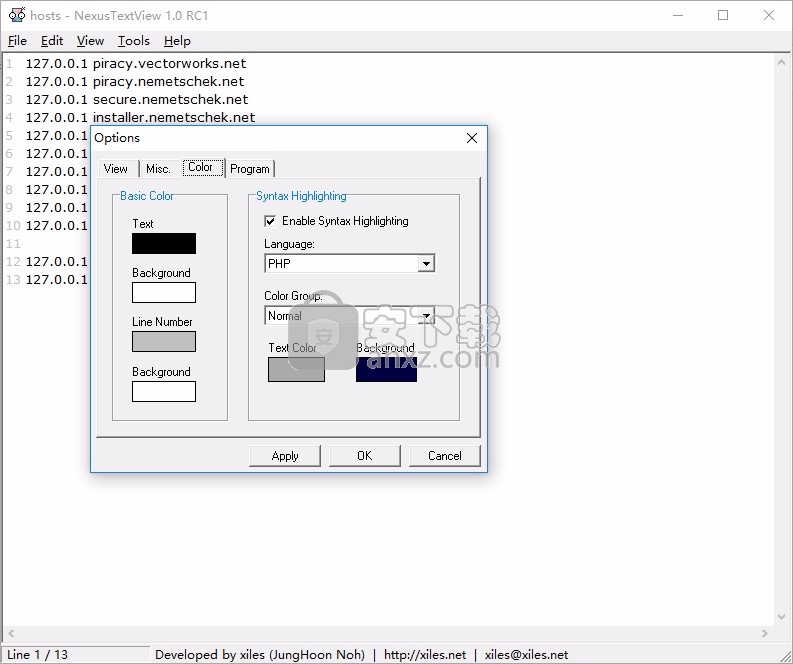Click the Line 1 / 13 status indicator
The height and width of the screenshot is (664, 793).
[x=37, y=654]
